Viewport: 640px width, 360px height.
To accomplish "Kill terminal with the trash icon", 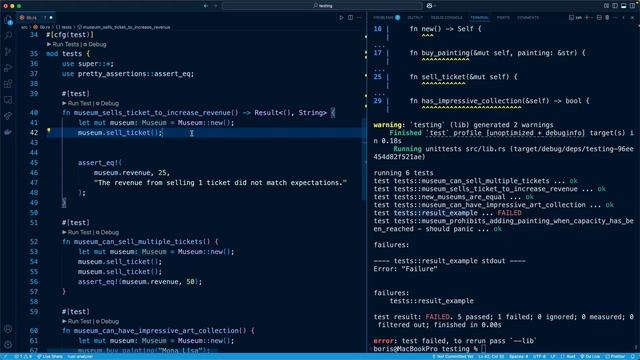I will pyautogui.click(x=607, y=18).
